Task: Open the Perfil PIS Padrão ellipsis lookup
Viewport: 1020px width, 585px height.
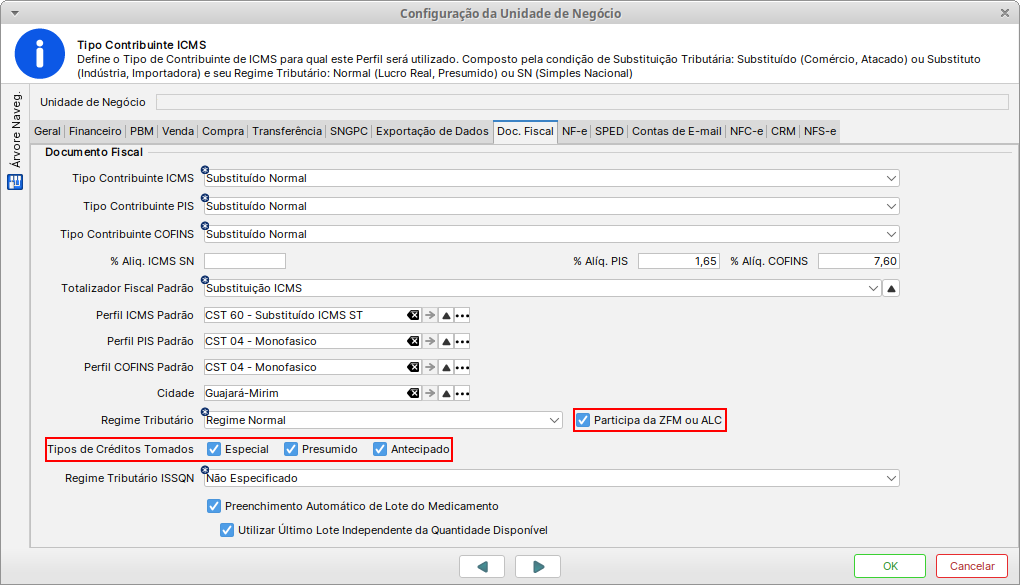Action: click(461, 341)
